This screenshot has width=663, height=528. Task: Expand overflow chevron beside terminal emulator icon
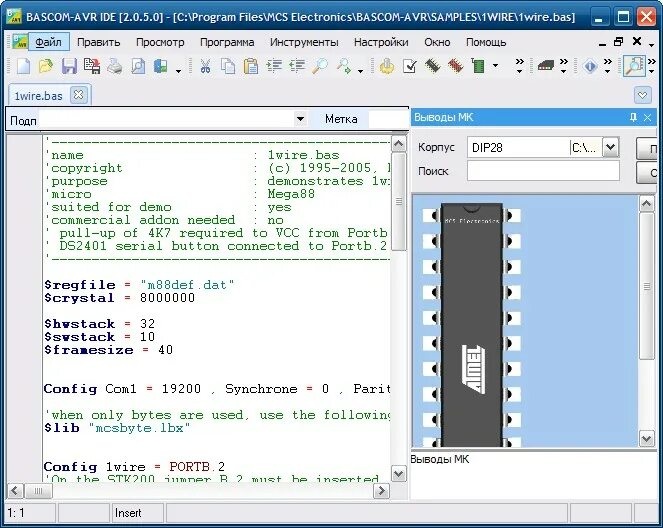[x=564, y=66]
